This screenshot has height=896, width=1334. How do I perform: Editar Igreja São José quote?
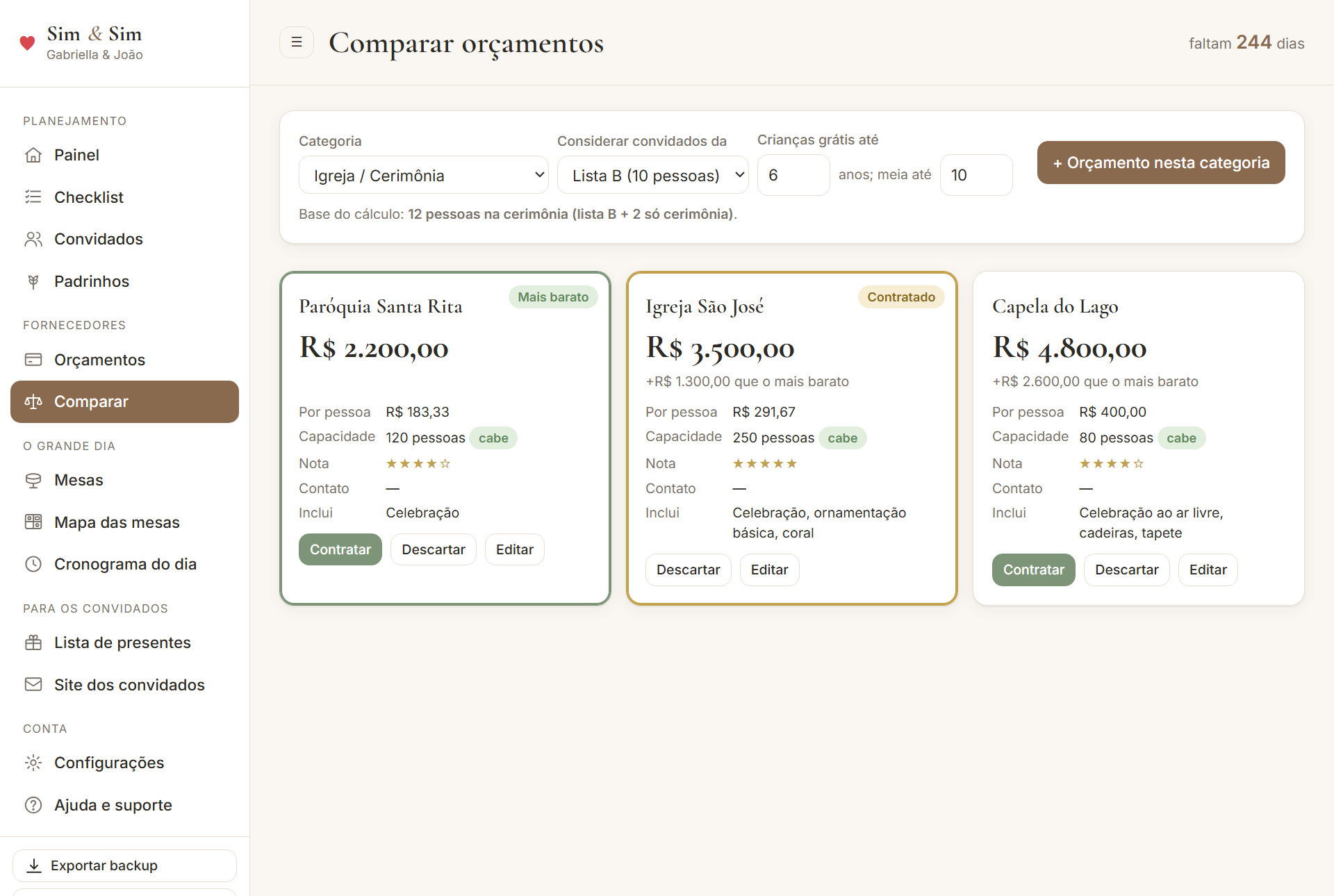click(770, 570)
